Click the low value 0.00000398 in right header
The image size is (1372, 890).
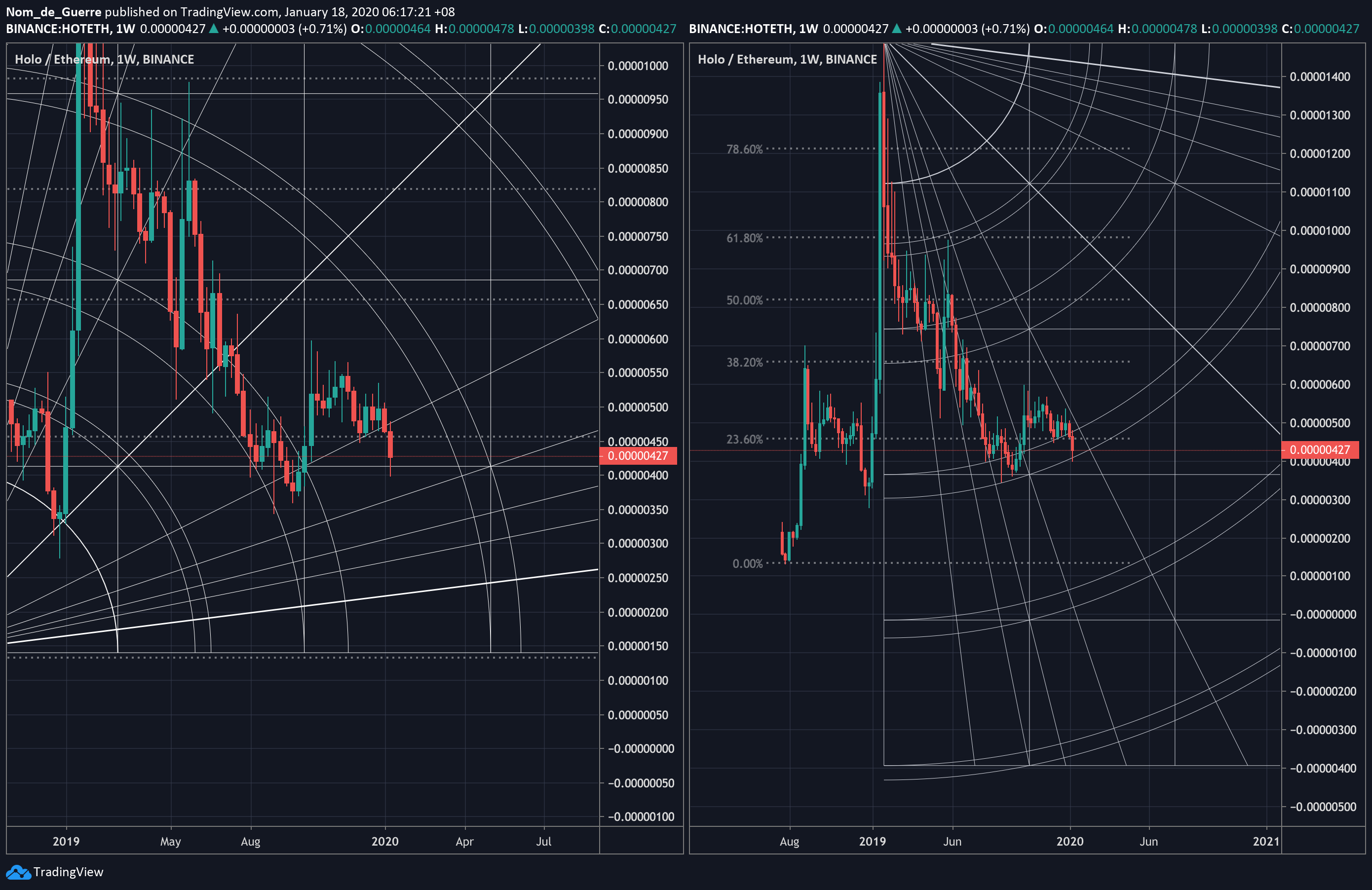click(x=1245, y=29)
